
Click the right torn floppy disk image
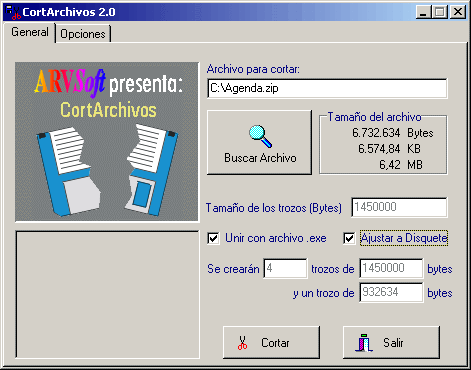[151, 169]
